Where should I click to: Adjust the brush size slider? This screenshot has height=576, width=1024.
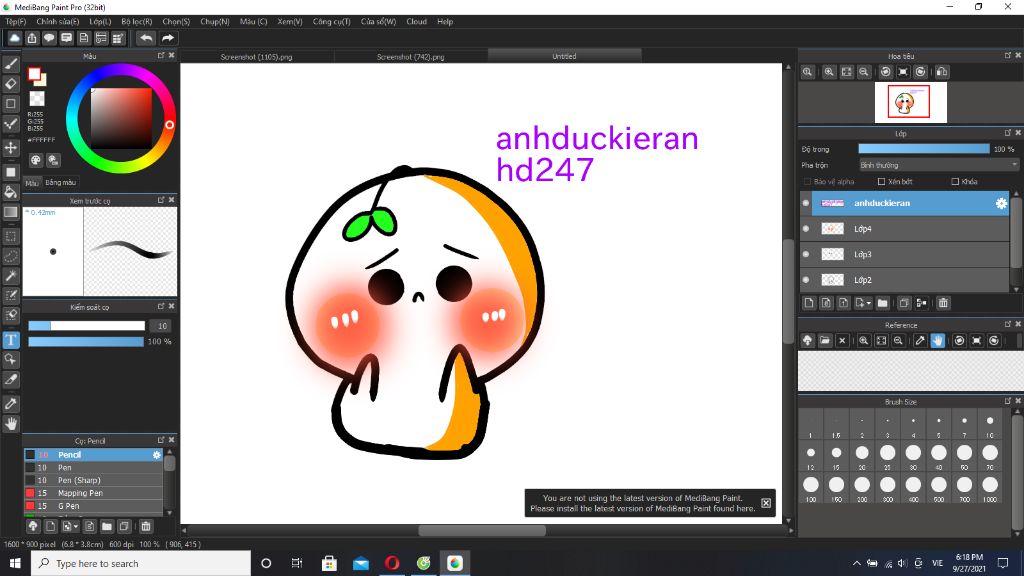pyautogui.click(x=86, y=325)
